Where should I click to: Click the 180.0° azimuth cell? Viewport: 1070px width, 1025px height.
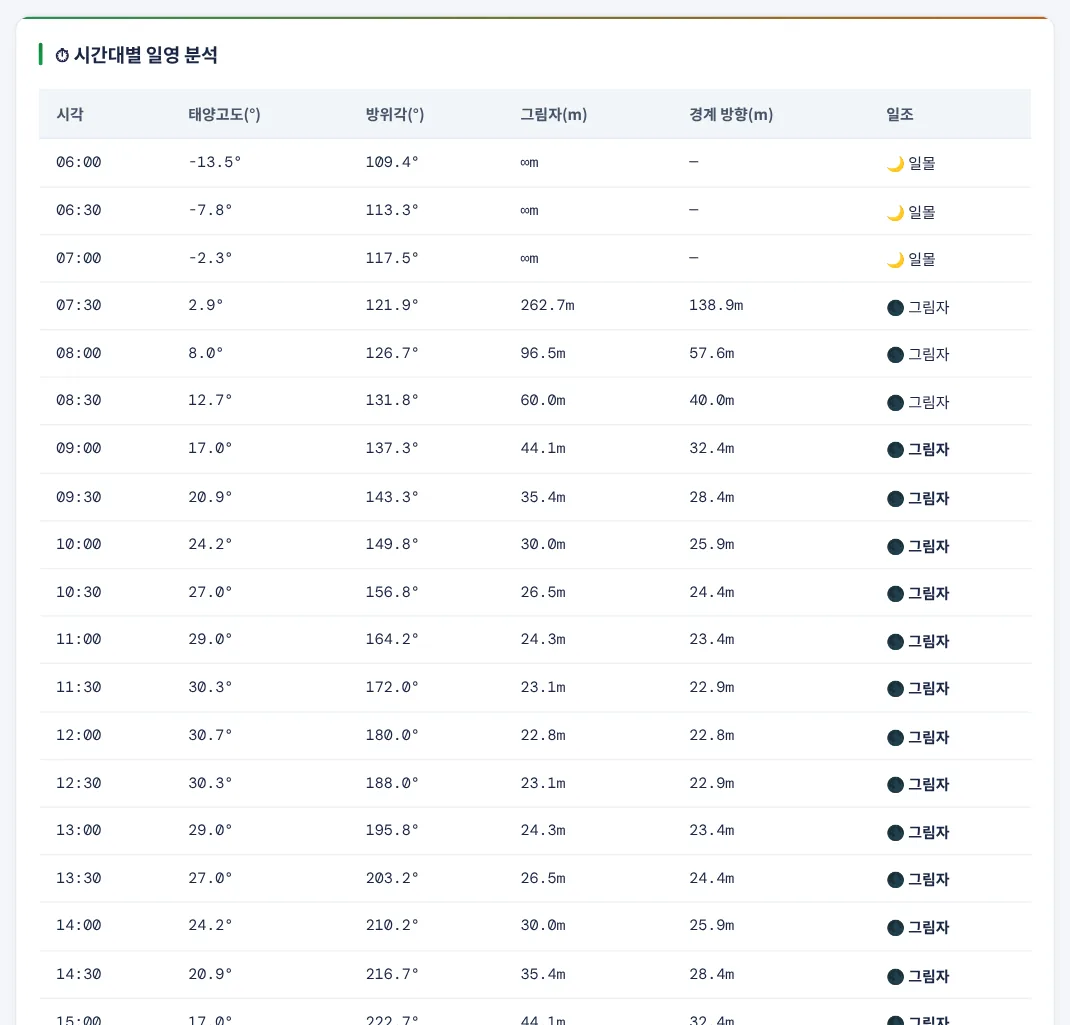point(392,735)
